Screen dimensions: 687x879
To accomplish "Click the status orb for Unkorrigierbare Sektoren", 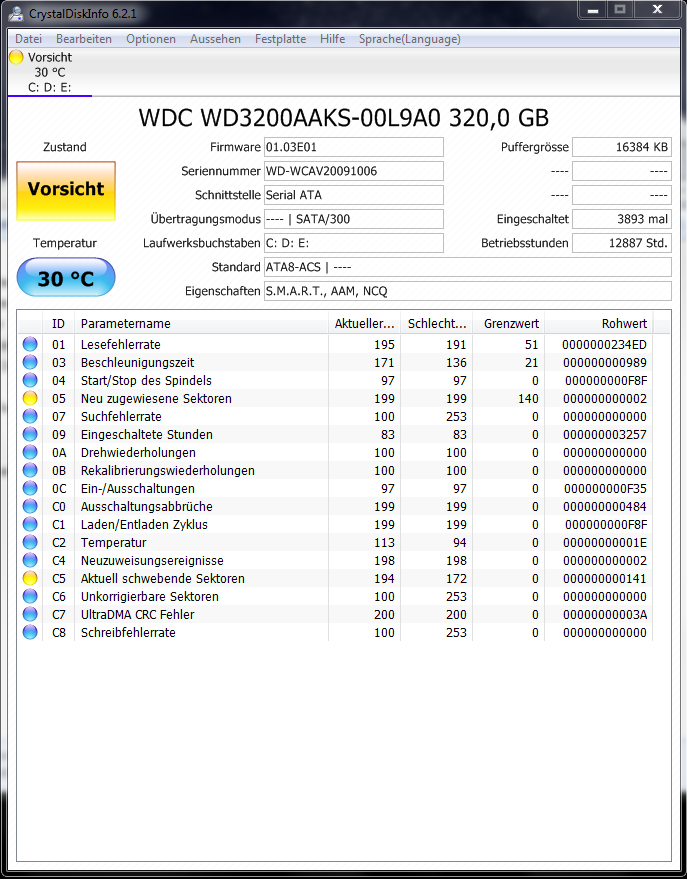I will [30, 596].
